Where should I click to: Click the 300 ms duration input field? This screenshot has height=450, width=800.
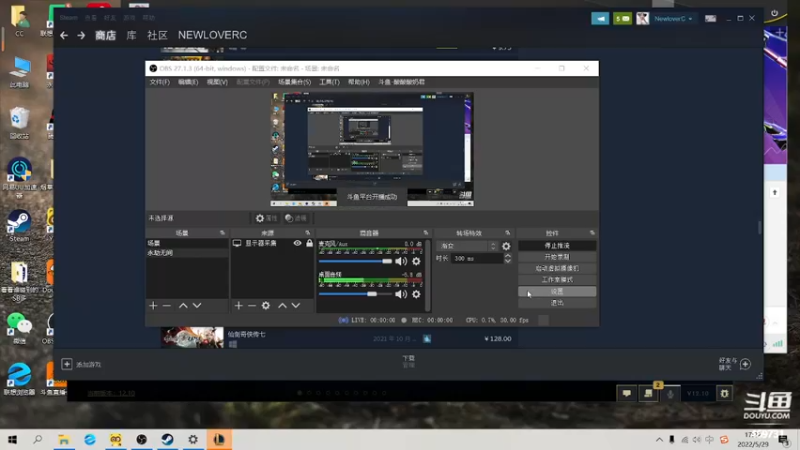point(478,259)
